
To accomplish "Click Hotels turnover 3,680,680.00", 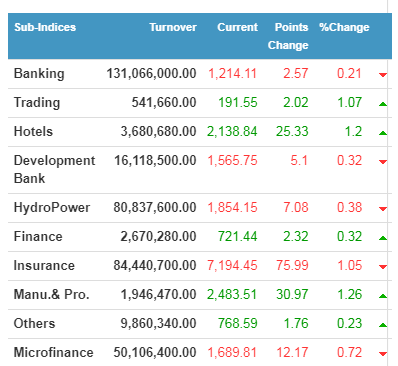I will point(159,132).
